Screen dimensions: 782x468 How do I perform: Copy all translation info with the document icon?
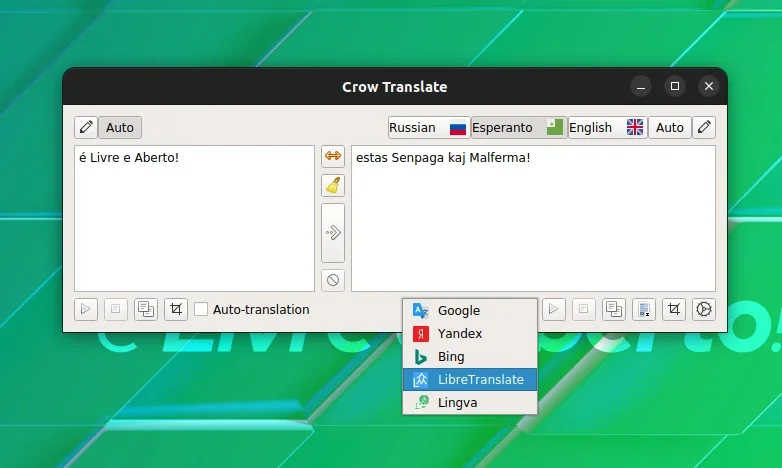(x=644, y=309)
